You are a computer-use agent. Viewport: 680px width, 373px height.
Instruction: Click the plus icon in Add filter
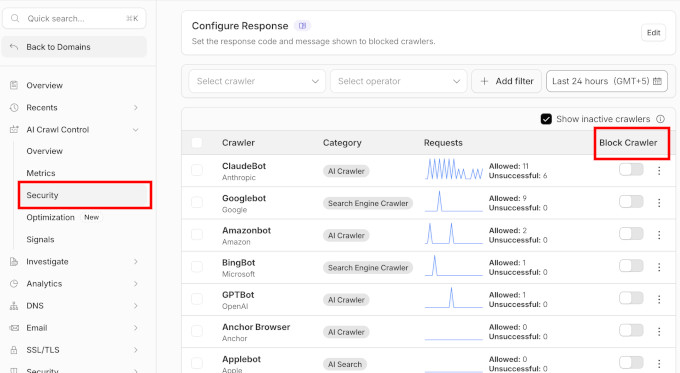tap(484, 81)
